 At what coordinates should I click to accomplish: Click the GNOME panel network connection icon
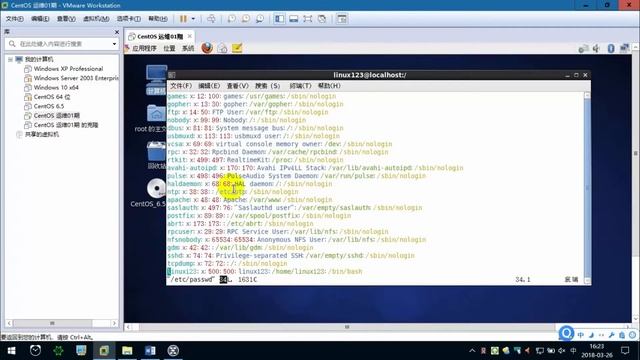(624, 49)
